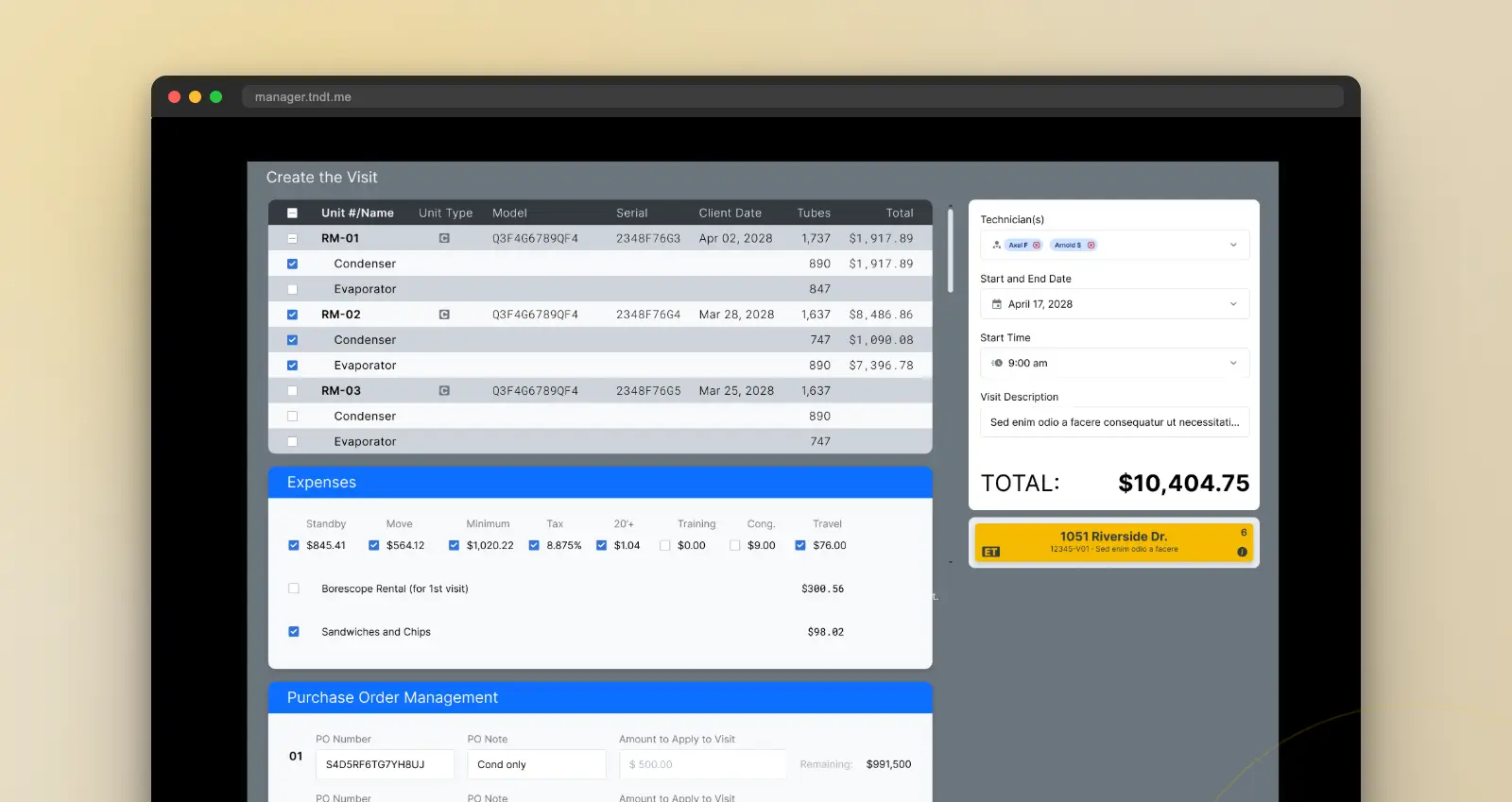
Task: Sort by the Client Date column header
Action: click(x=730, y=213)
